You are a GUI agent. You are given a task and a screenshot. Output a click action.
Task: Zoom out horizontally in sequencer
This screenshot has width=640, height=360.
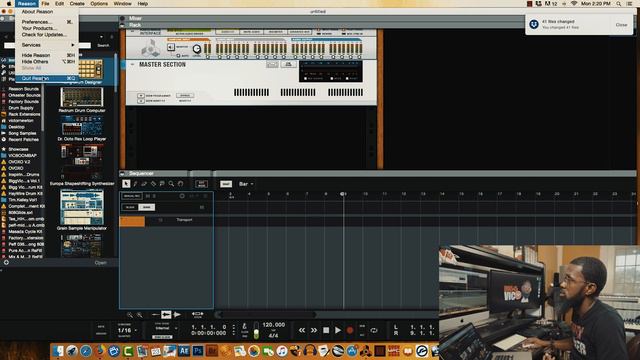pos(129,315)
